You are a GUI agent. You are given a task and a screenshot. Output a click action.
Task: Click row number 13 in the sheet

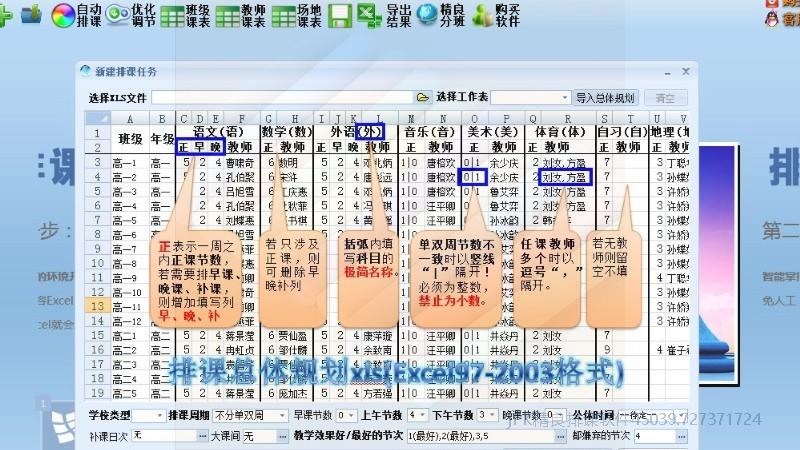[97, 306]
